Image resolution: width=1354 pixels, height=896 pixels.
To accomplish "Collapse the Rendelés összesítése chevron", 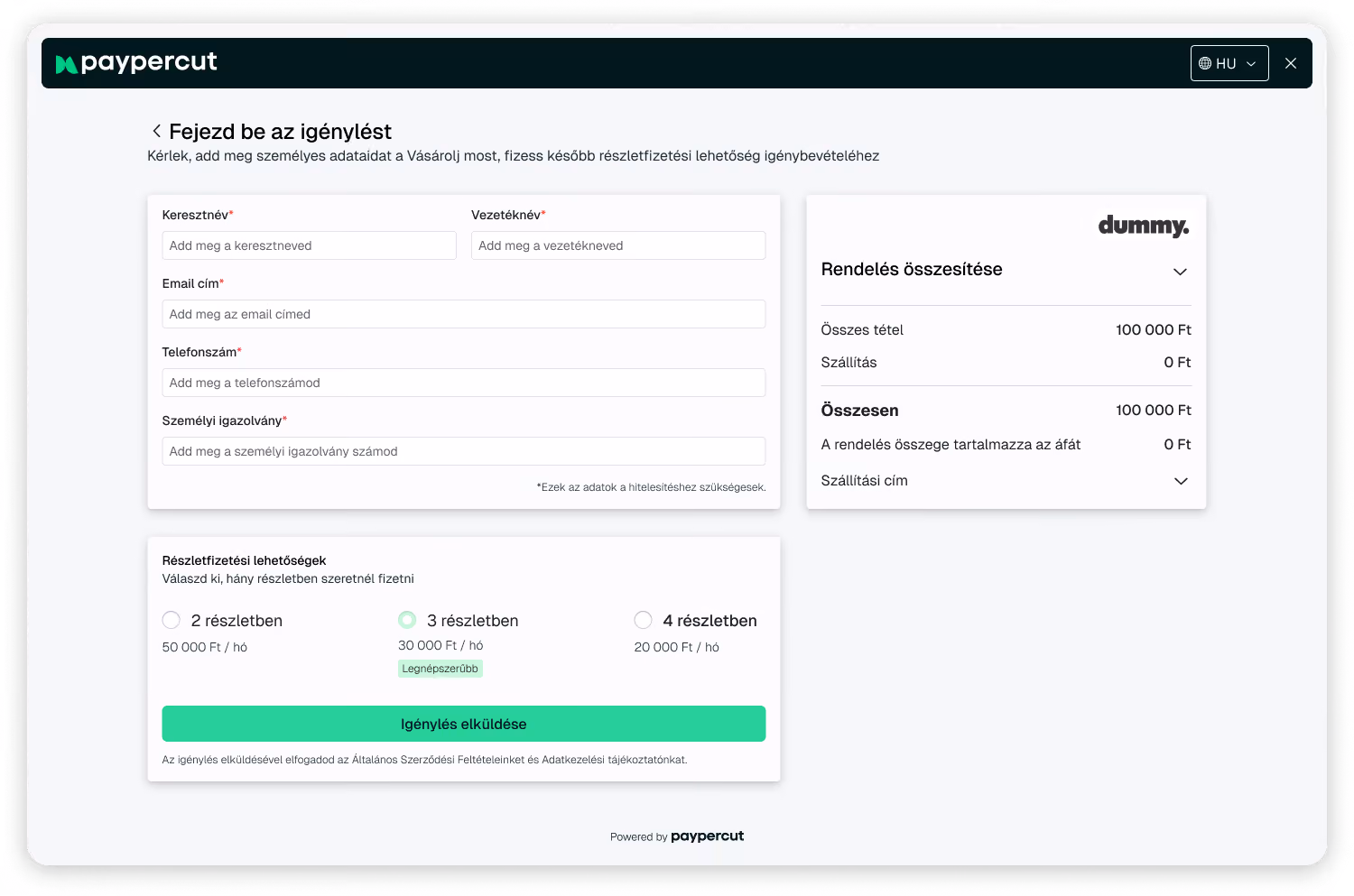I will tap(1180, 272).
